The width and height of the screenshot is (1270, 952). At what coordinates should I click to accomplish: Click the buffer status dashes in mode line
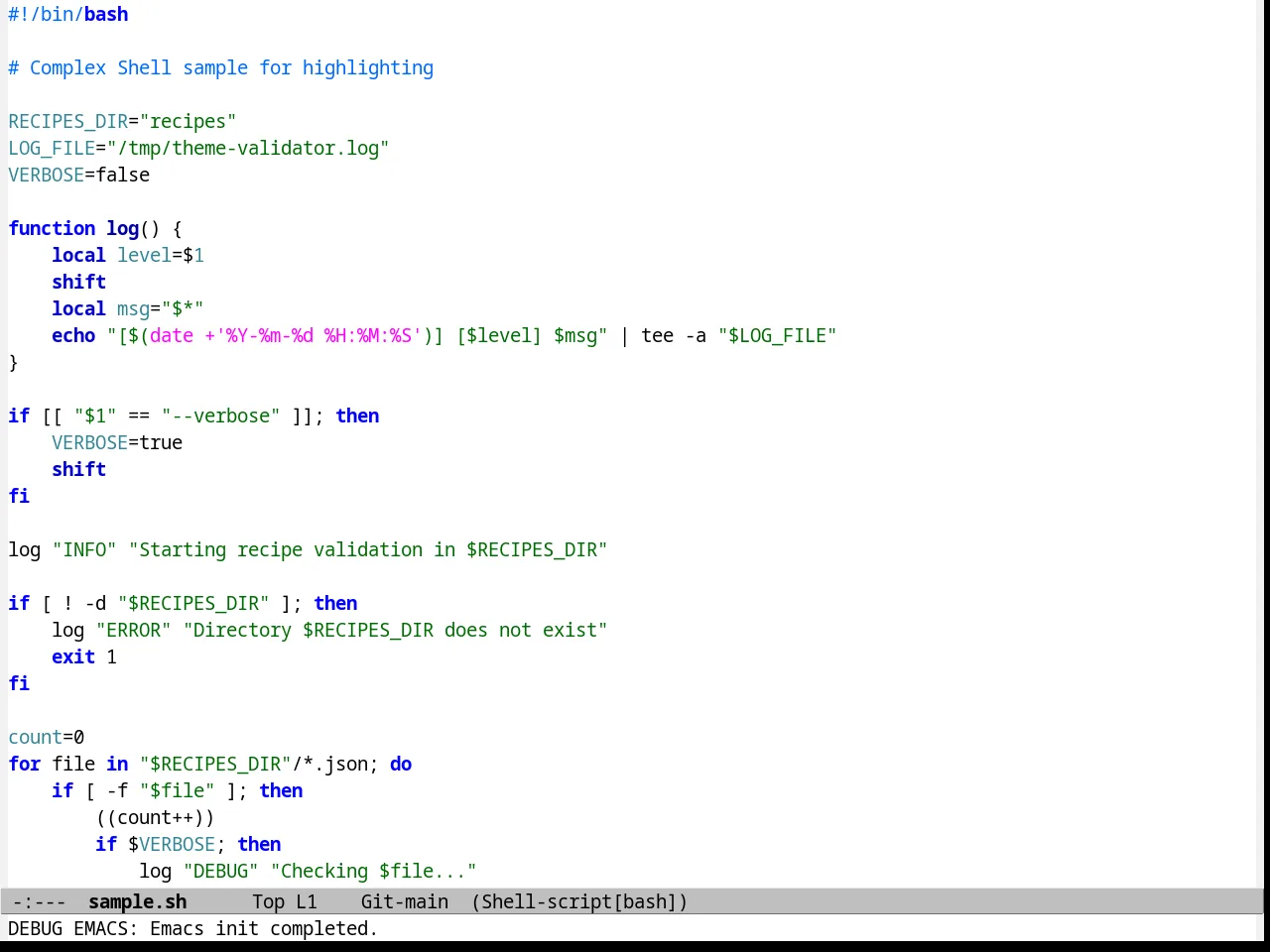[x=40, y=901]
